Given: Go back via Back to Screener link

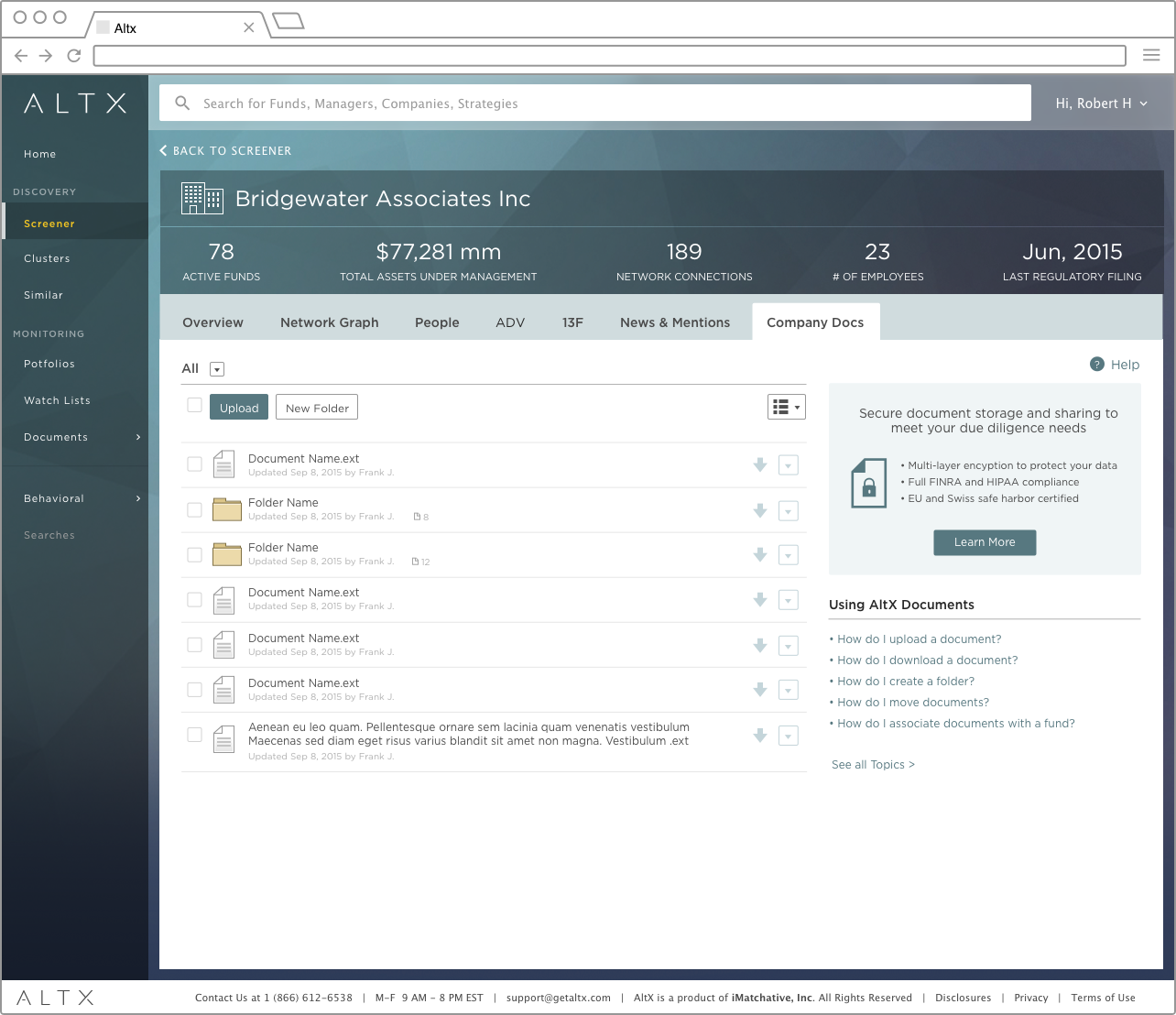Looking at the screenshot, I should pos(225,150).
